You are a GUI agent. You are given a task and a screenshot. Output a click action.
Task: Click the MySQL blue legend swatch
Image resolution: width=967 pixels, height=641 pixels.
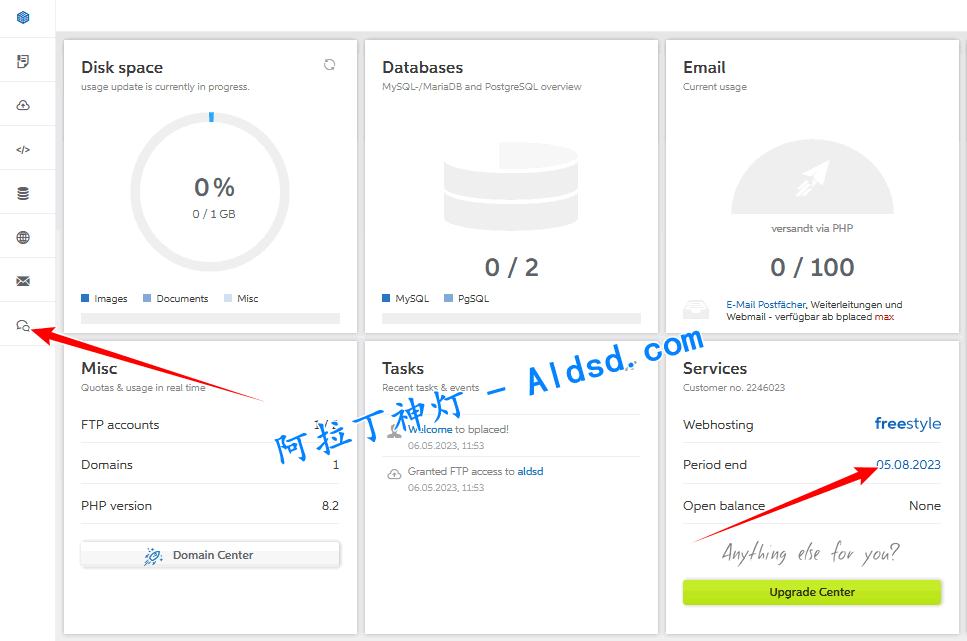(x=386, y=299)
